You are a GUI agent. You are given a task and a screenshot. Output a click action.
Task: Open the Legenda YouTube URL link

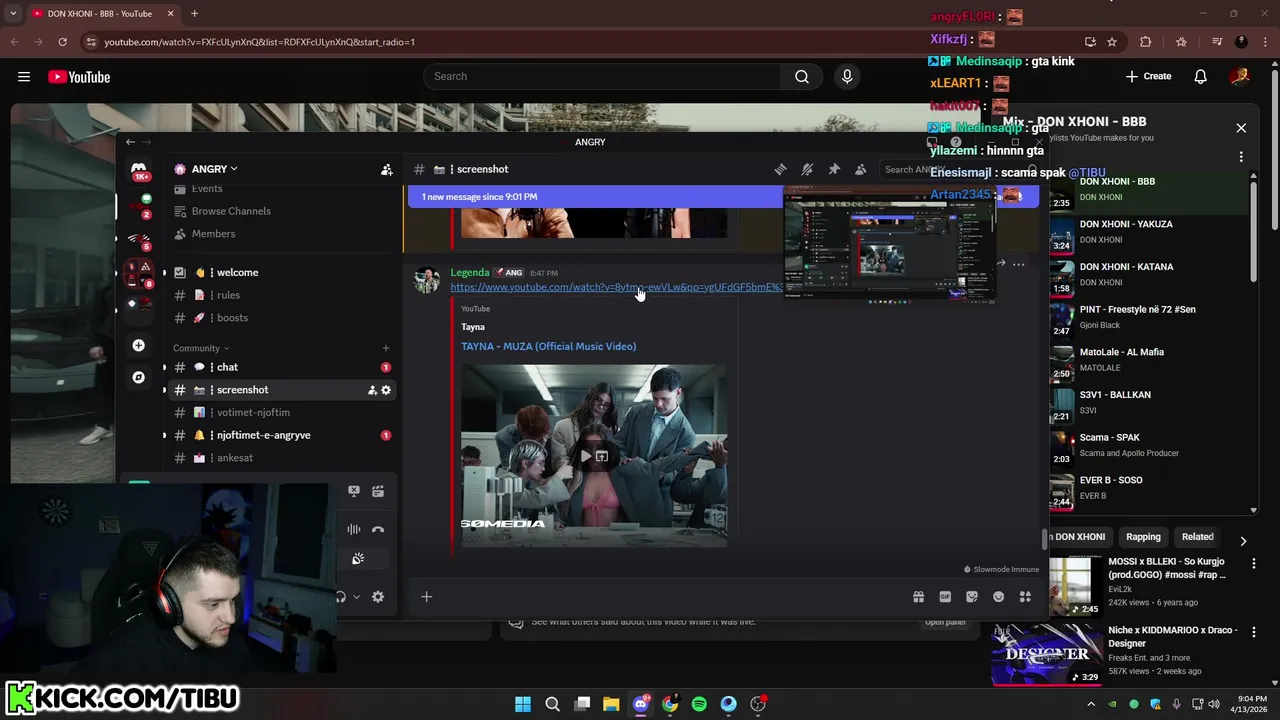[616, 288]
